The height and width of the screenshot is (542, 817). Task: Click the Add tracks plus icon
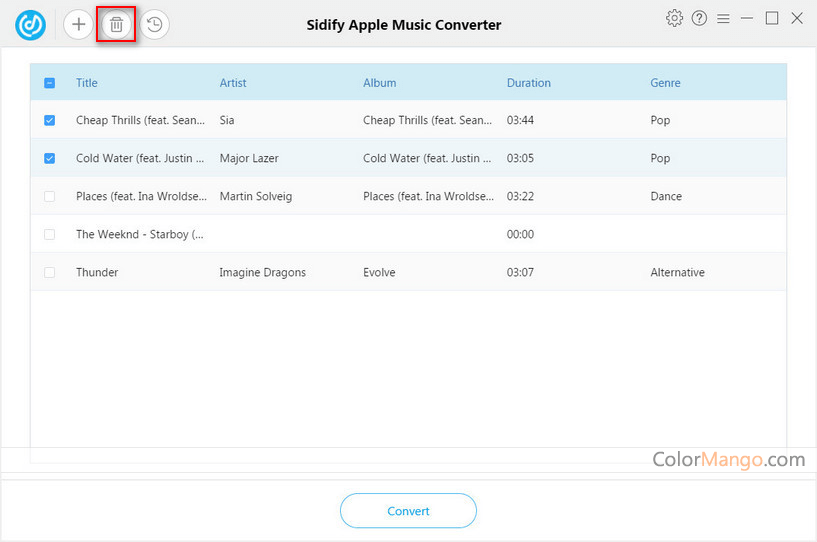78,24
